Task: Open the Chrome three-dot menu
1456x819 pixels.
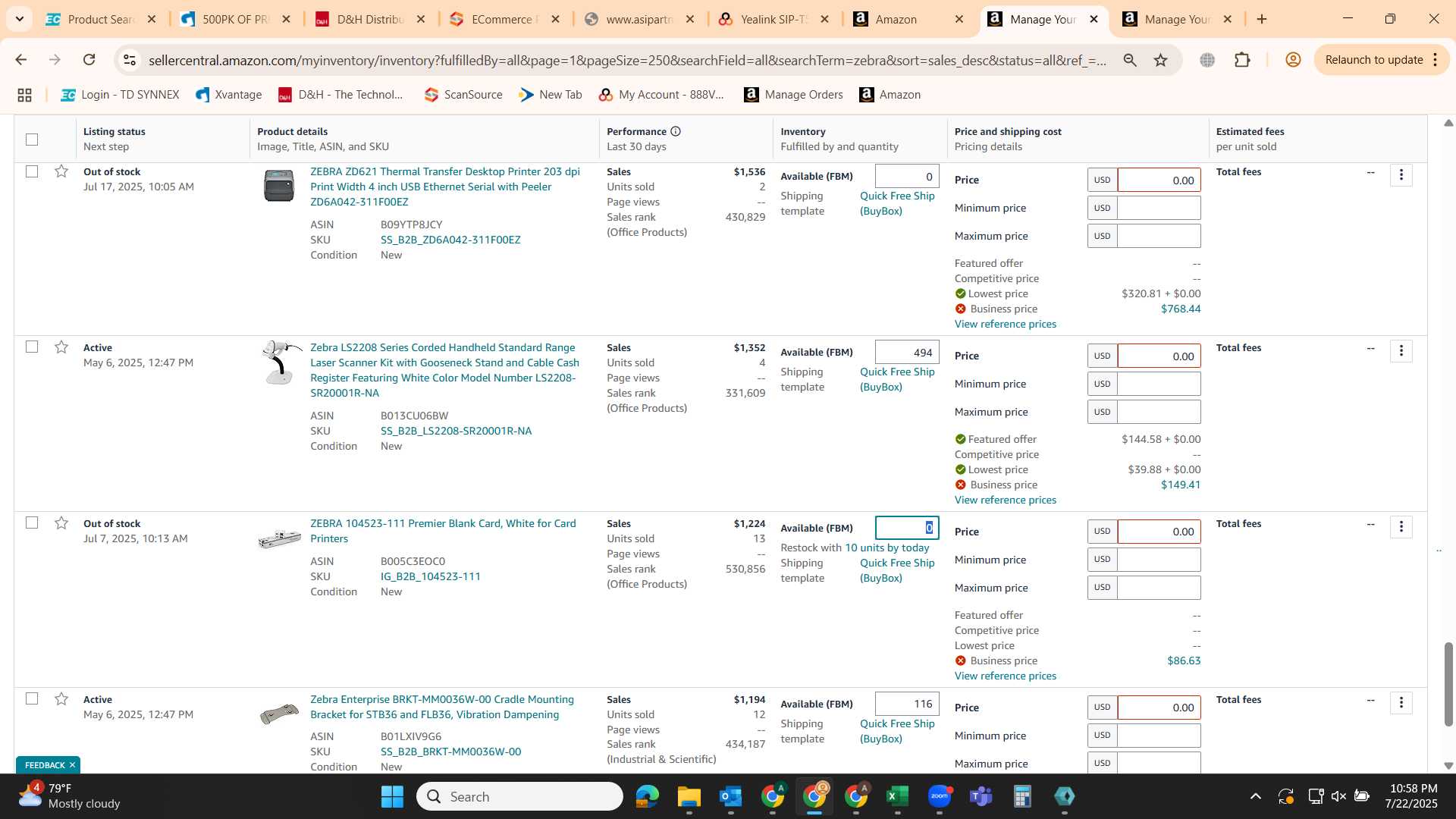Action: pos(1436,60)
